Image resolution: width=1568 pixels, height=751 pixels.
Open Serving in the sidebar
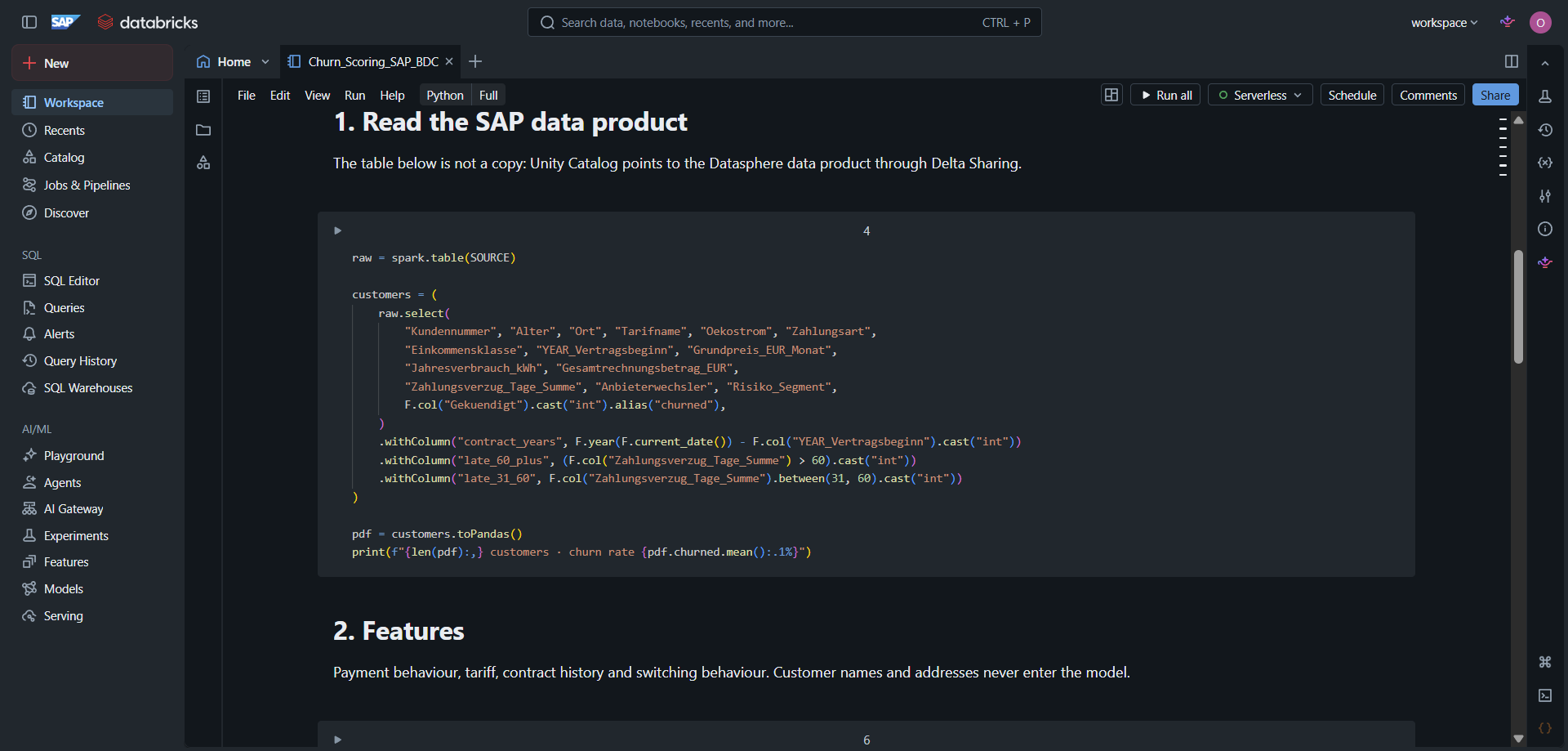(92, 615)
